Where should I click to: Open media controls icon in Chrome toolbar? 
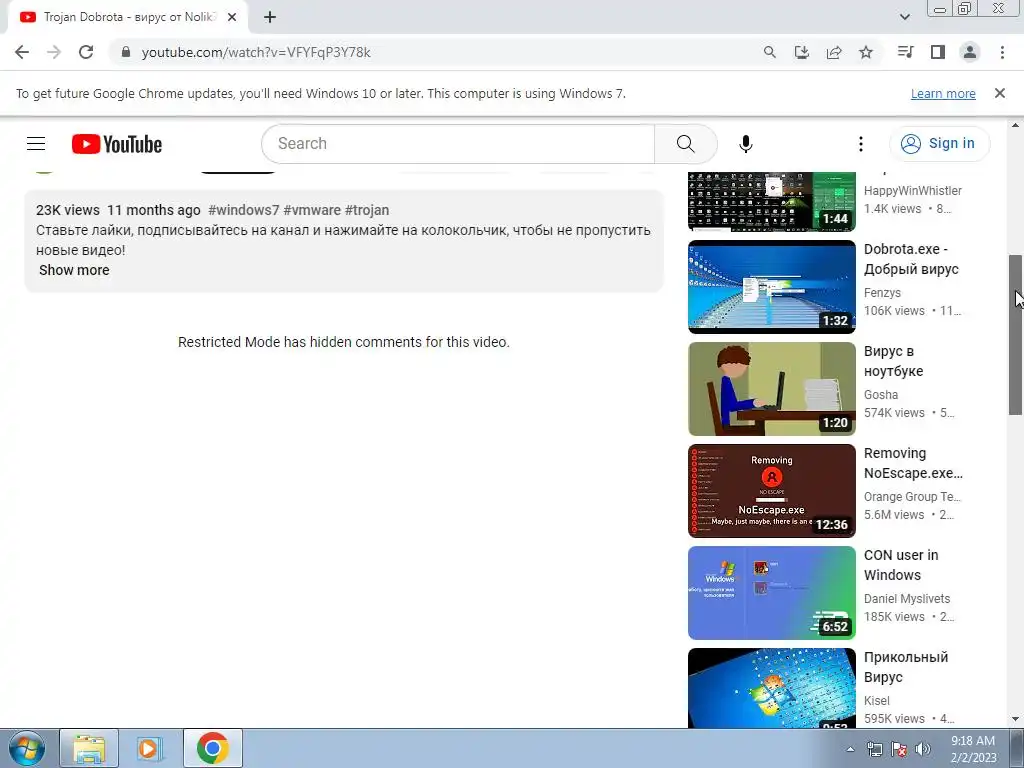coord(905,52)
